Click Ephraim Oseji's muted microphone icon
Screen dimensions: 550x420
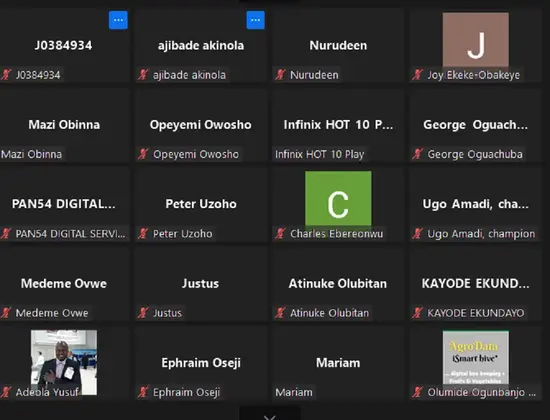[143, 392]
